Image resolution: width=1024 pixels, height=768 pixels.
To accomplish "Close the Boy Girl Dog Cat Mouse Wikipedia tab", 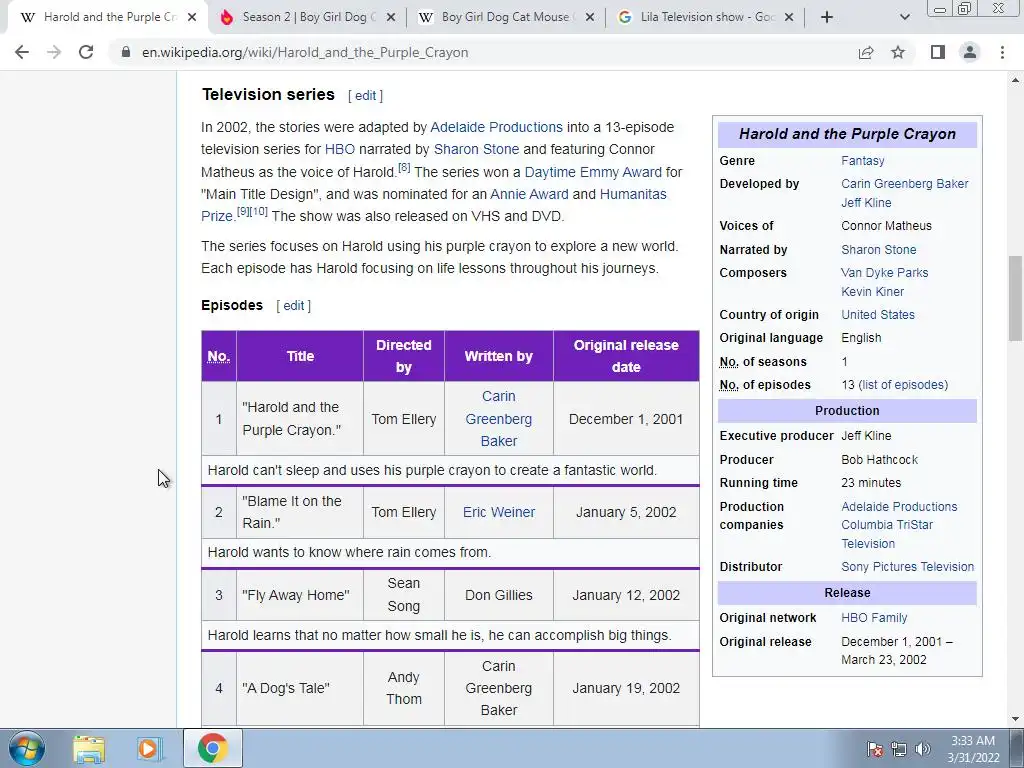I will pos(590,18).
